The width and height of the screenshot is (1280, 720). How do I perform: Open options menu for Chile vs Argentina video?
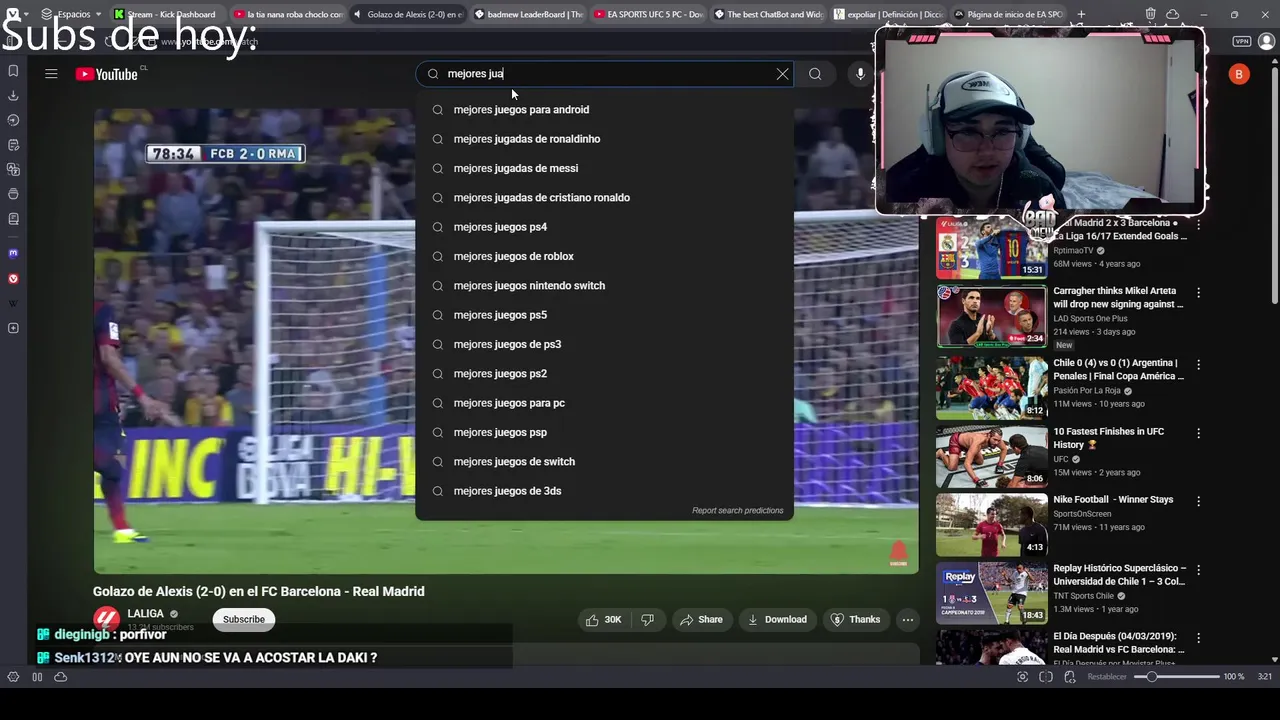tap(1198, 365)
